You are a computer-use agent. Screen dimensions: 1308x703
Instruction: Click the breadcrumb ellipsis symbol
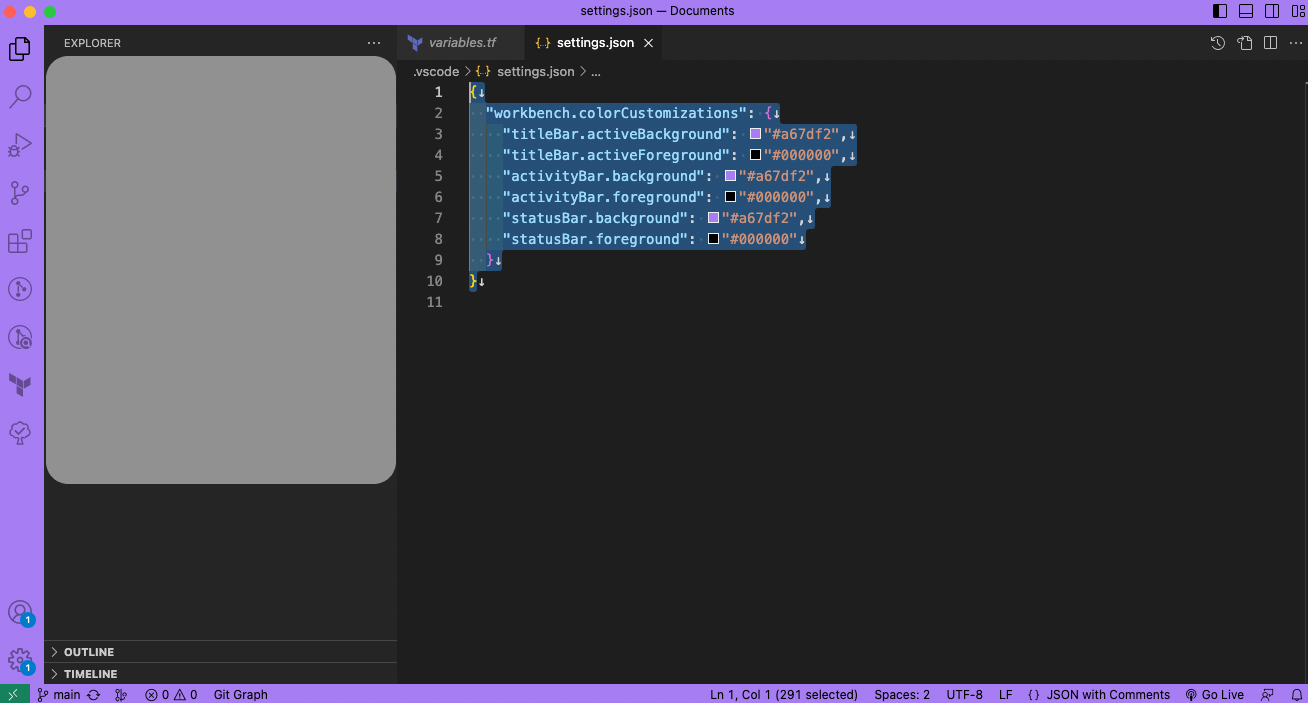(x=596, y=72)
